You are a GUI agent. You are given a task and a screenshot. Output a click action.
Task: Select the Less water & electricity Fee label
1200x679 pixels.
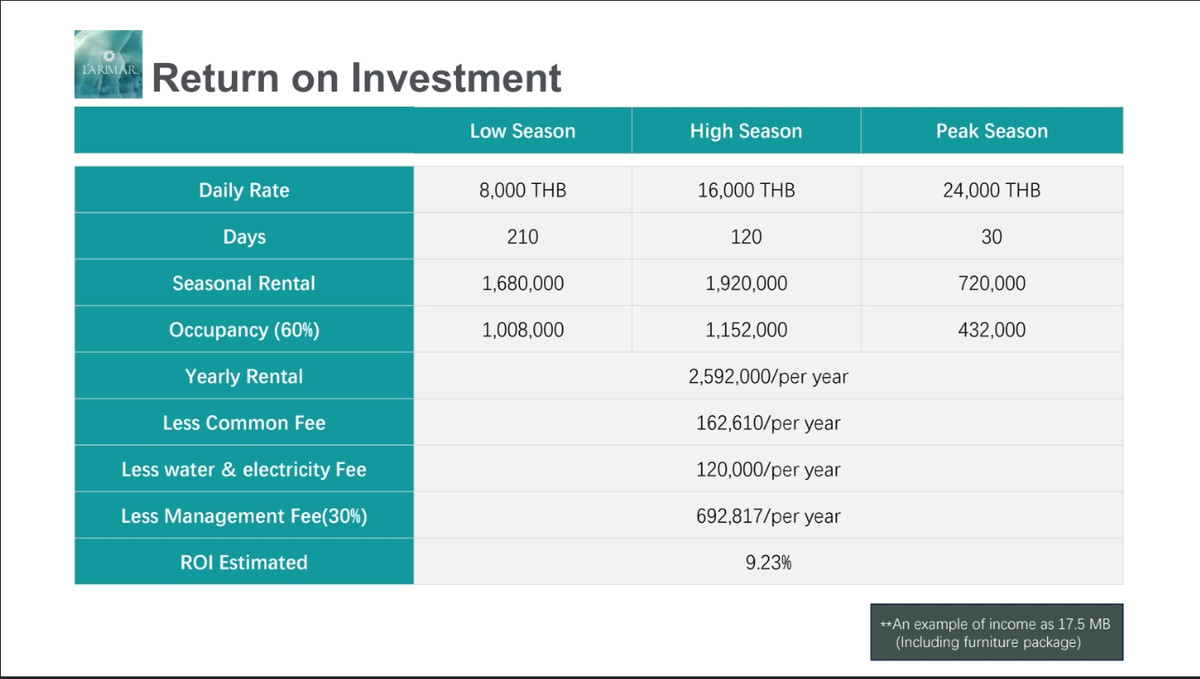244,469
